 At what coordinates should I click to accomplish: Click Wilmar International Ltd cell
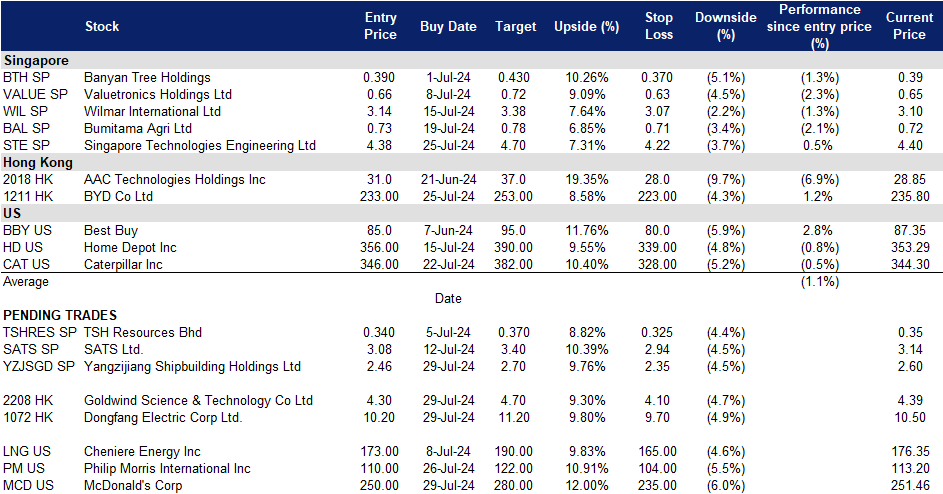click(x=153, y=111)
